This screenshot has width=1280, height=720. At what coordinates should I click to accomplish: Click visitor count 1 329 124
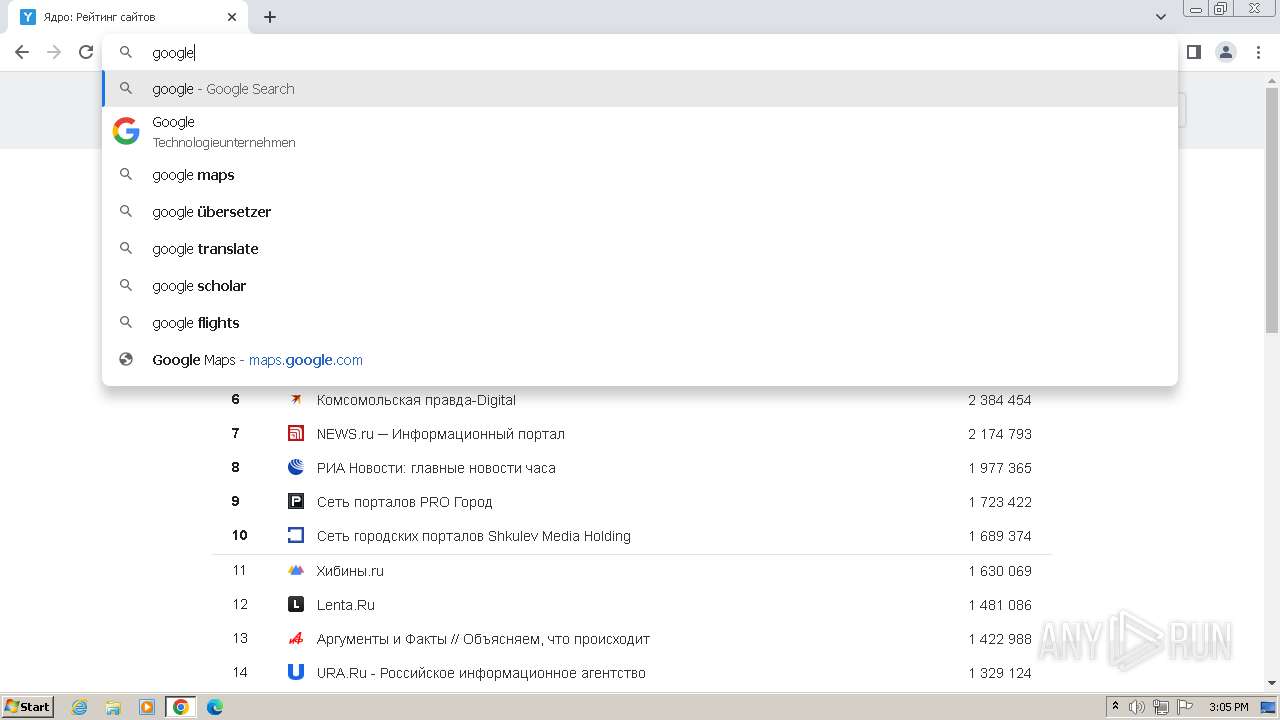(999, 673)
